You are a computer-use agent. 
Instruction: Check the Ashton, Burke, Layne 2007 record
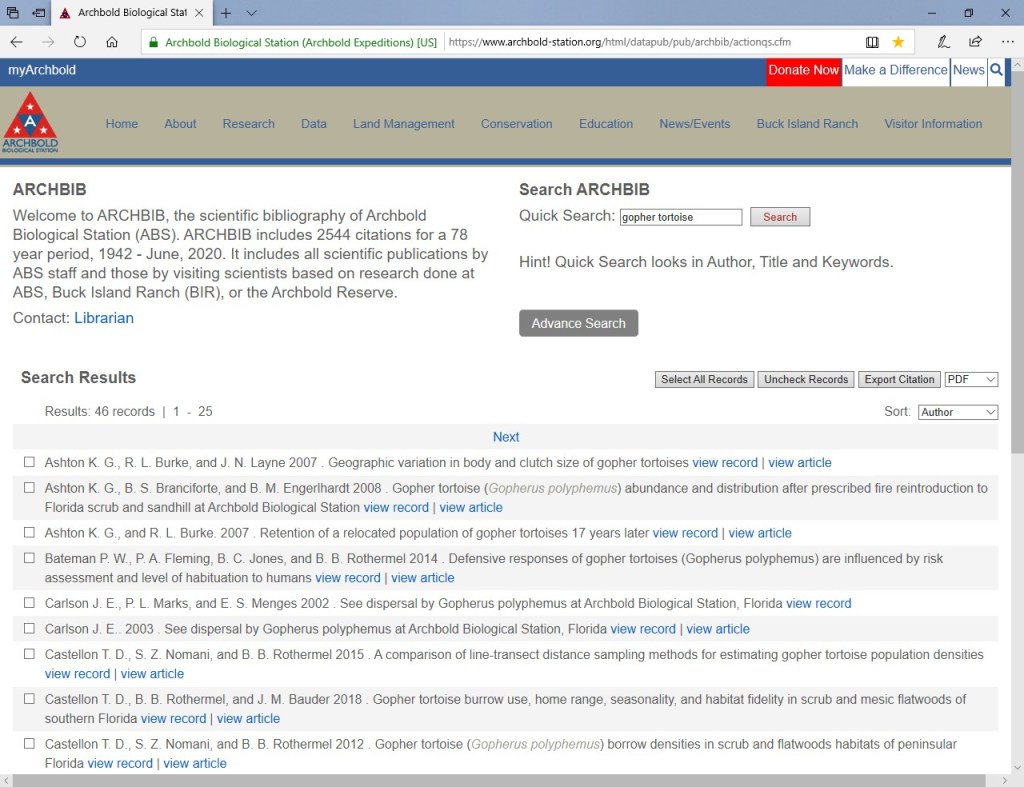(29, 462)
